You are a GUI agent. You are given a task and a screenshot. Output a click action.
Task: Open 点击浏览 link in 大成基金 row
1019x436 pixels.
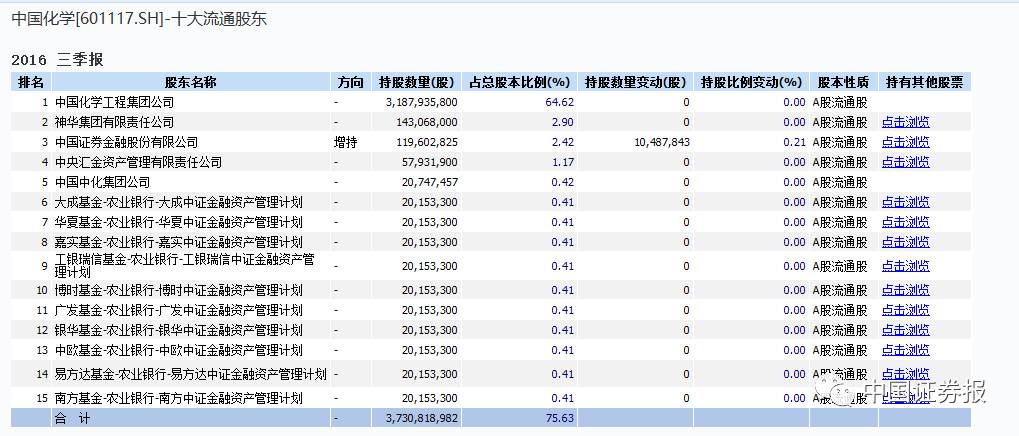click(905, 202)
